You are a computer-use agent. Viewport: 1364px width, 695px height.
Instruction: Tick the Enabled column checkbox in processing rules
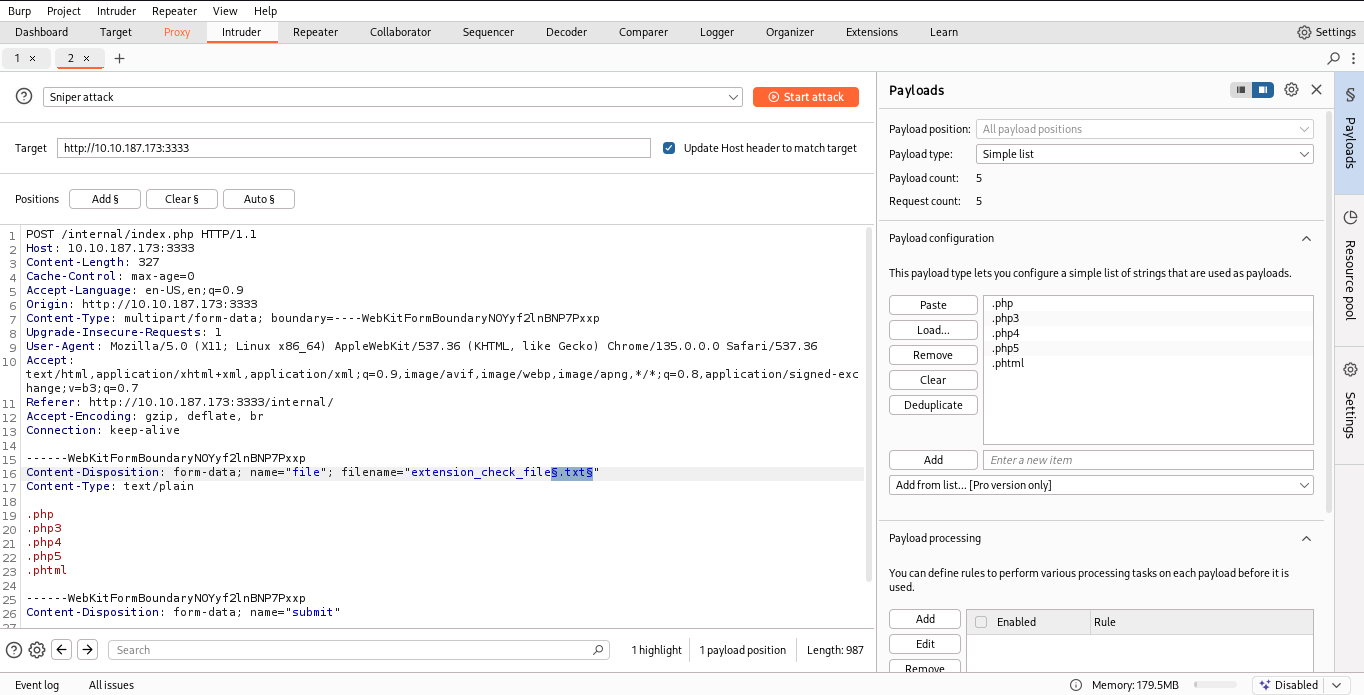pyautogui.click(x=981, y=622)
